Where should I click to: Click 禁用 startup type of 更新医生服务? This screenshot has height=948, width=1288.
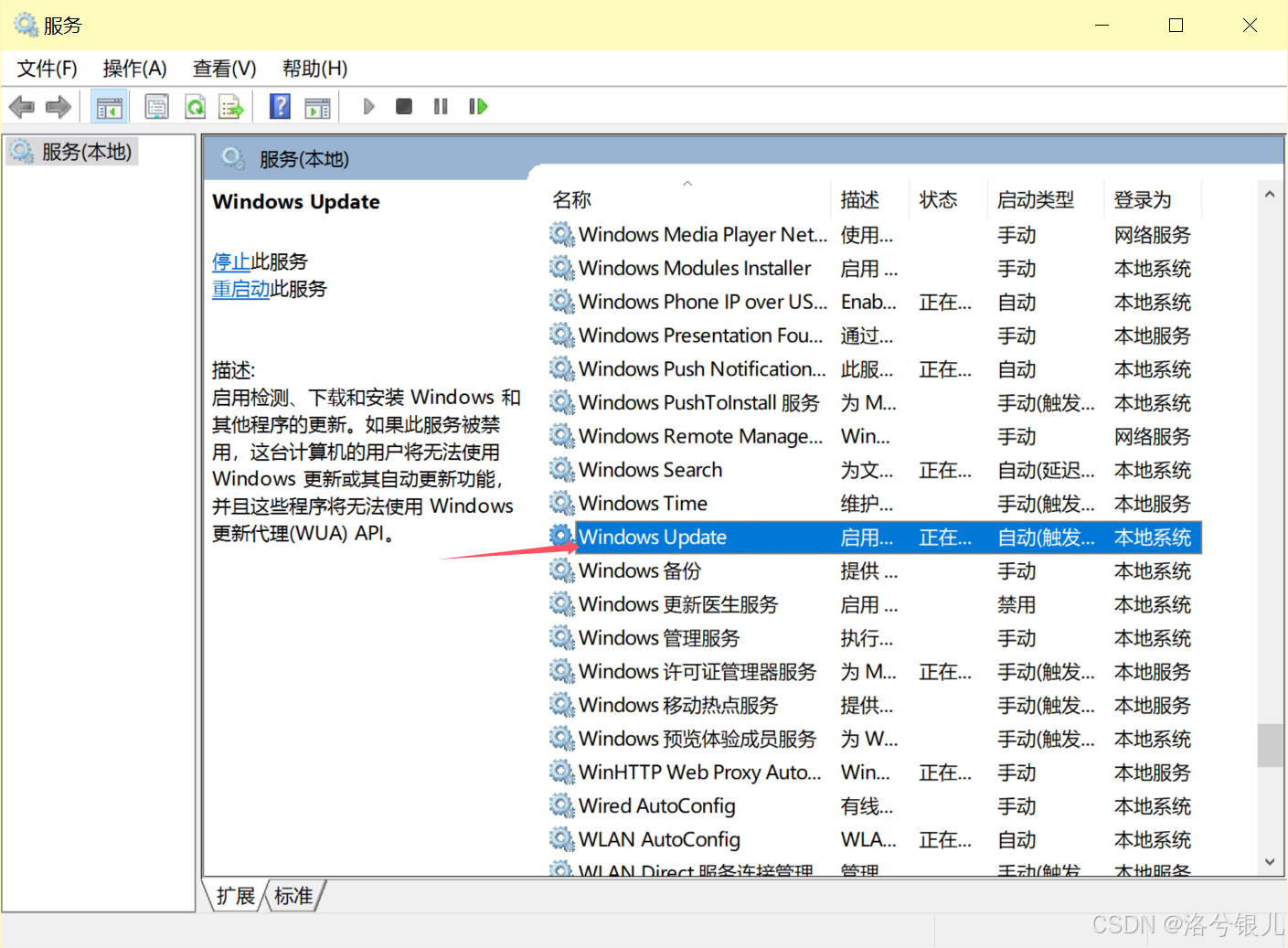(1017, 604)
